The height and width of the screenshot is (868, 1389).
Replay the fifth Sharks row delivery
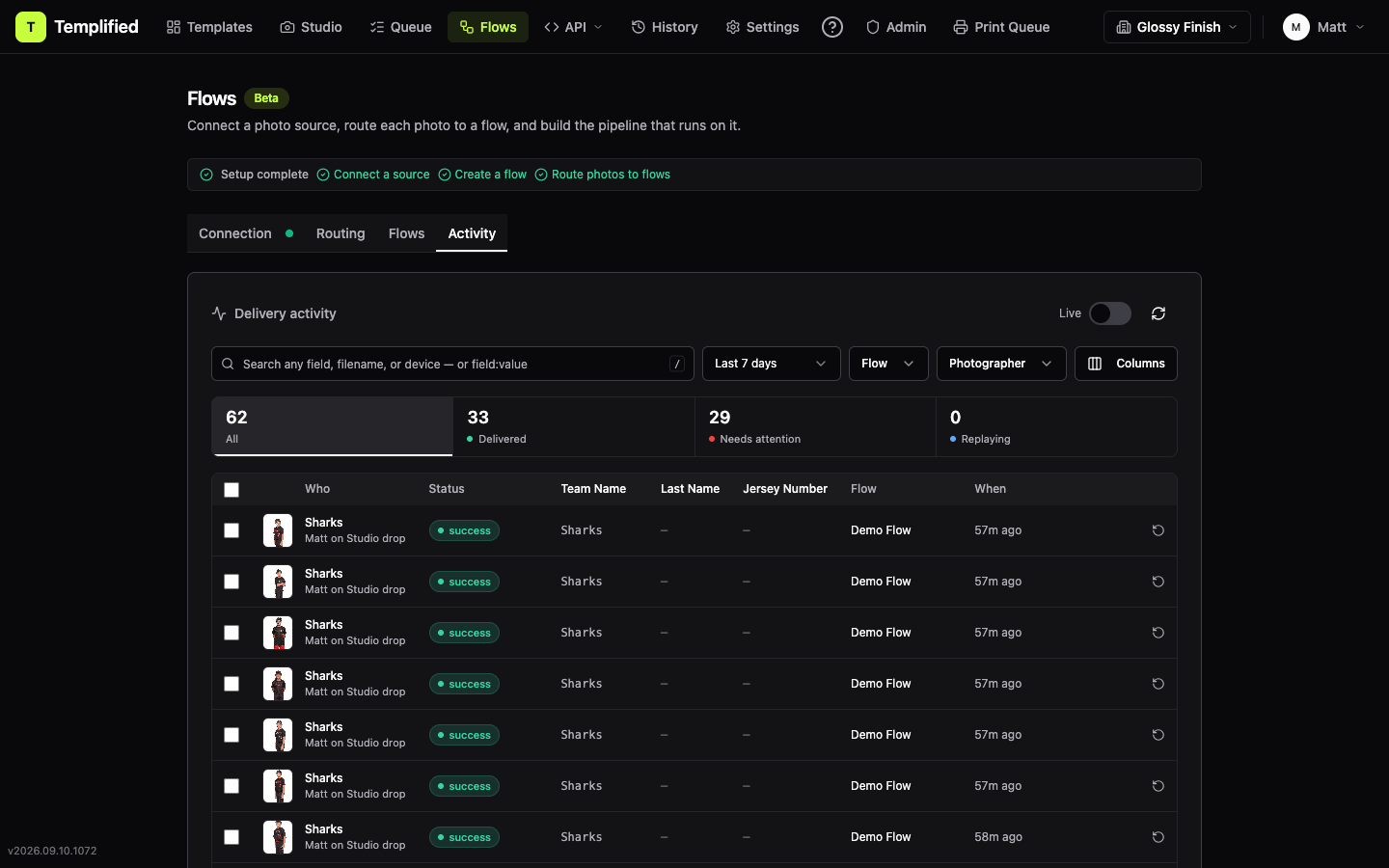[1158, 735]
